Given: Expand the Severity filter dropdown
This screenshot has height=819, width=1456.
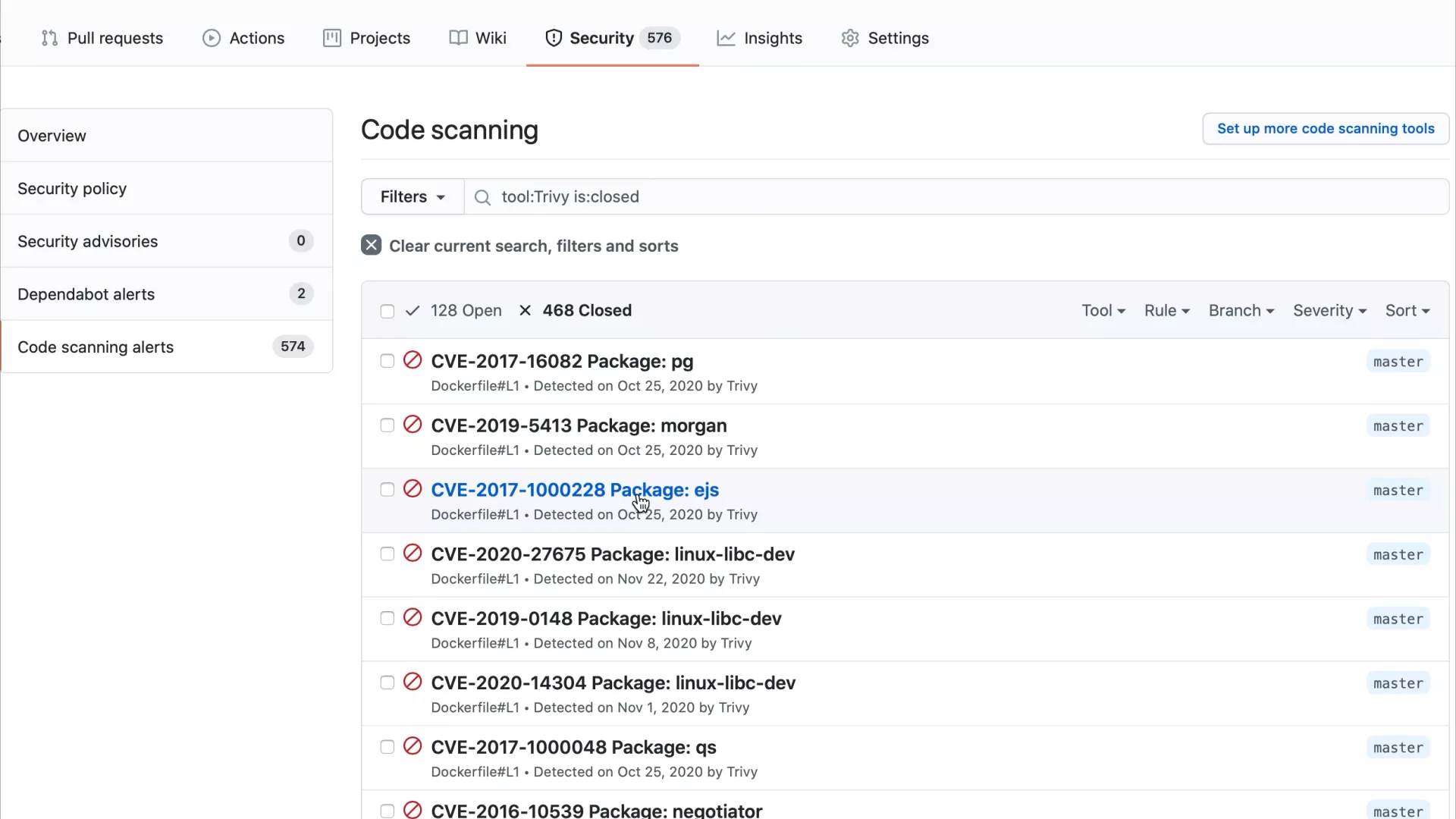Looking at the screenshot, I should click(x=1329, y=310).
